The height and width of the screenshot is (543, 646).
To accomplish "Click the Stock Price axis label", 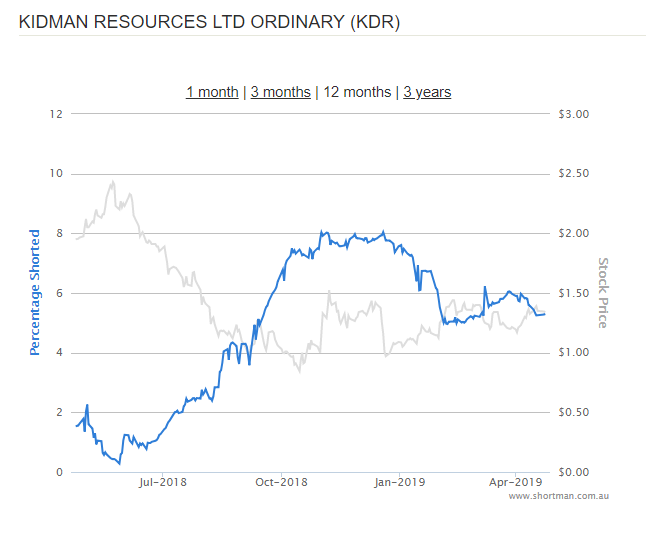I will tap(602, 293).
